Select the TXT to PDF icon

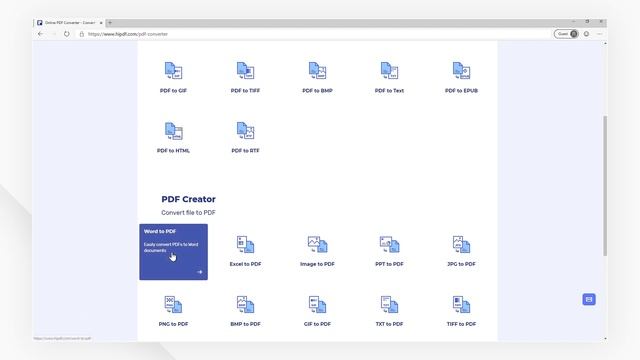(x=389, y=304)
